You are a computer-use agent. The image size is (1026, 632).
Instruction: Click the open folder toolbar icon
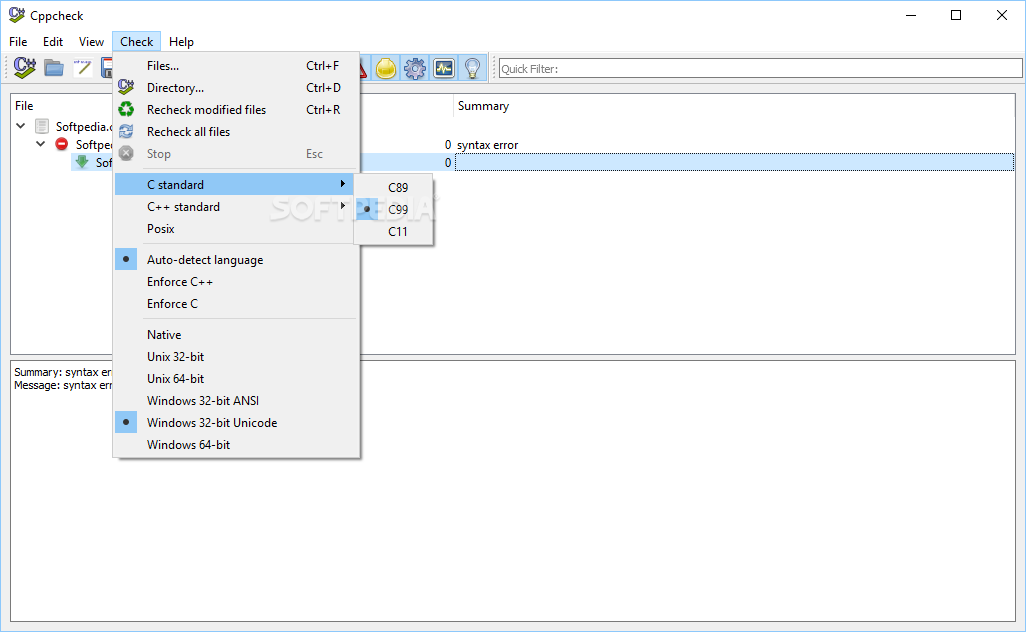[54, 67]
